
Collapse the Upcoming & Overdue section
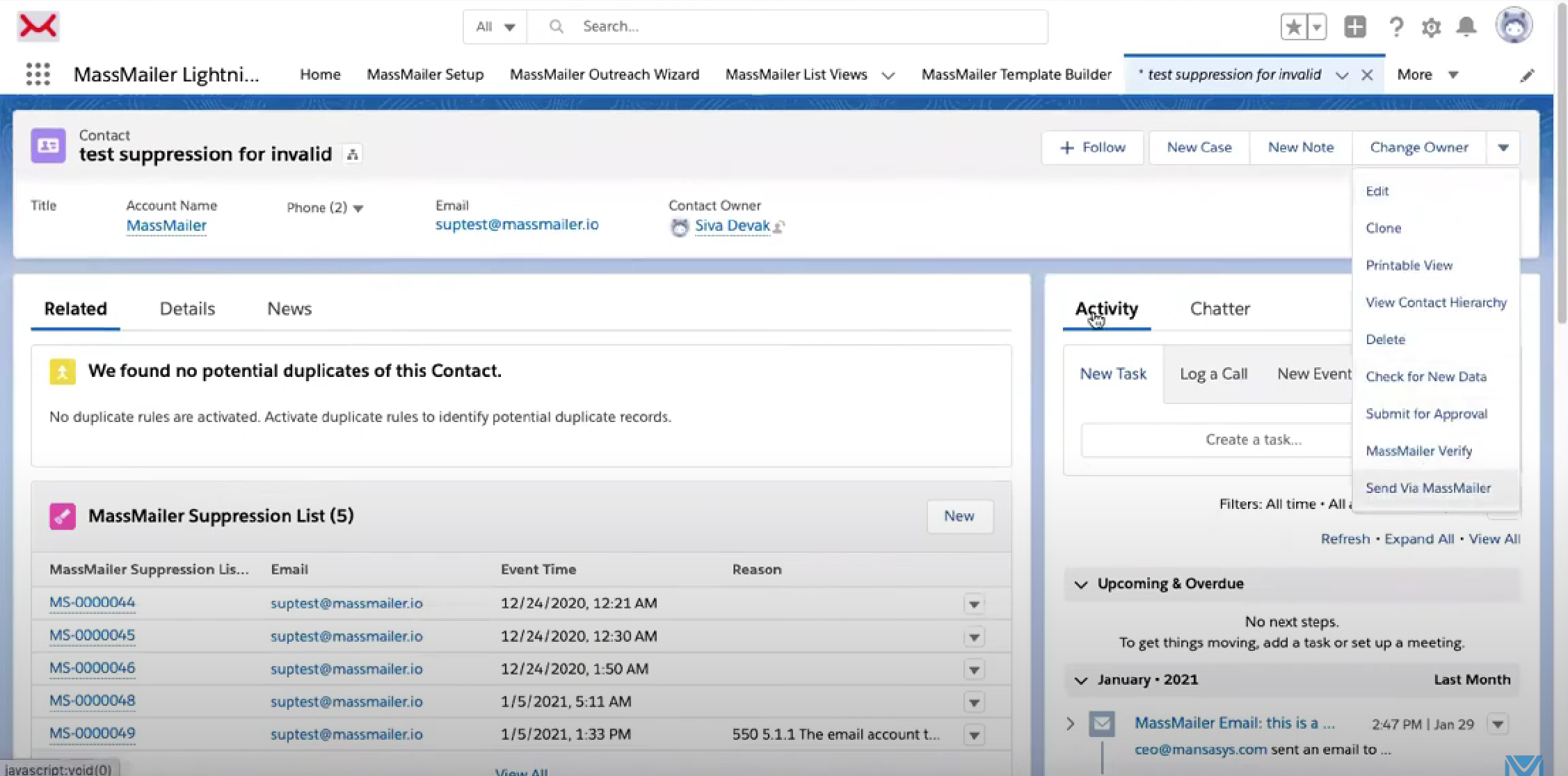[1081, 584]
